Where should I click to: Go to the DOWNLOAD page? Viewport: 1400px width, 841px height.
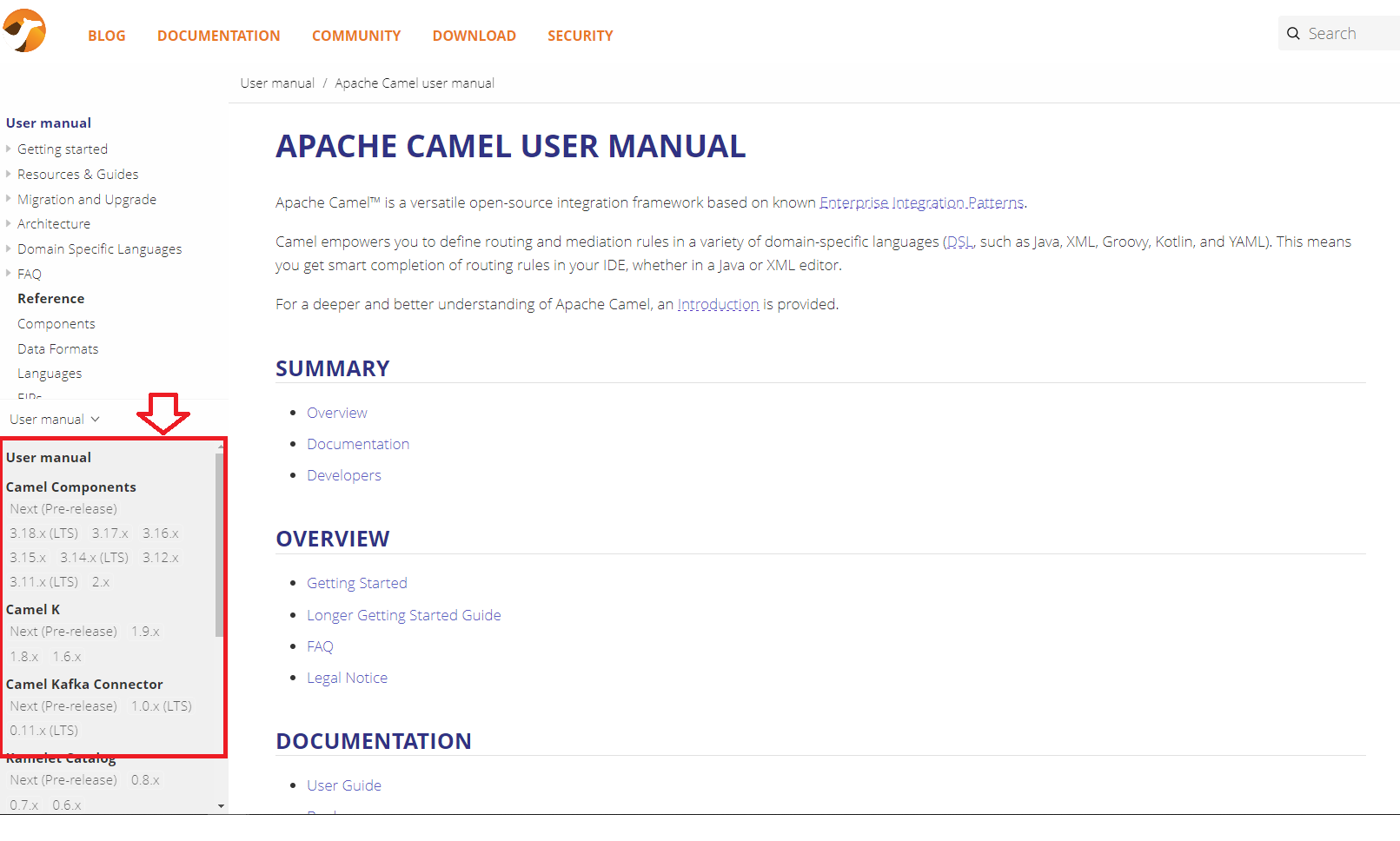tap(474, 36)
